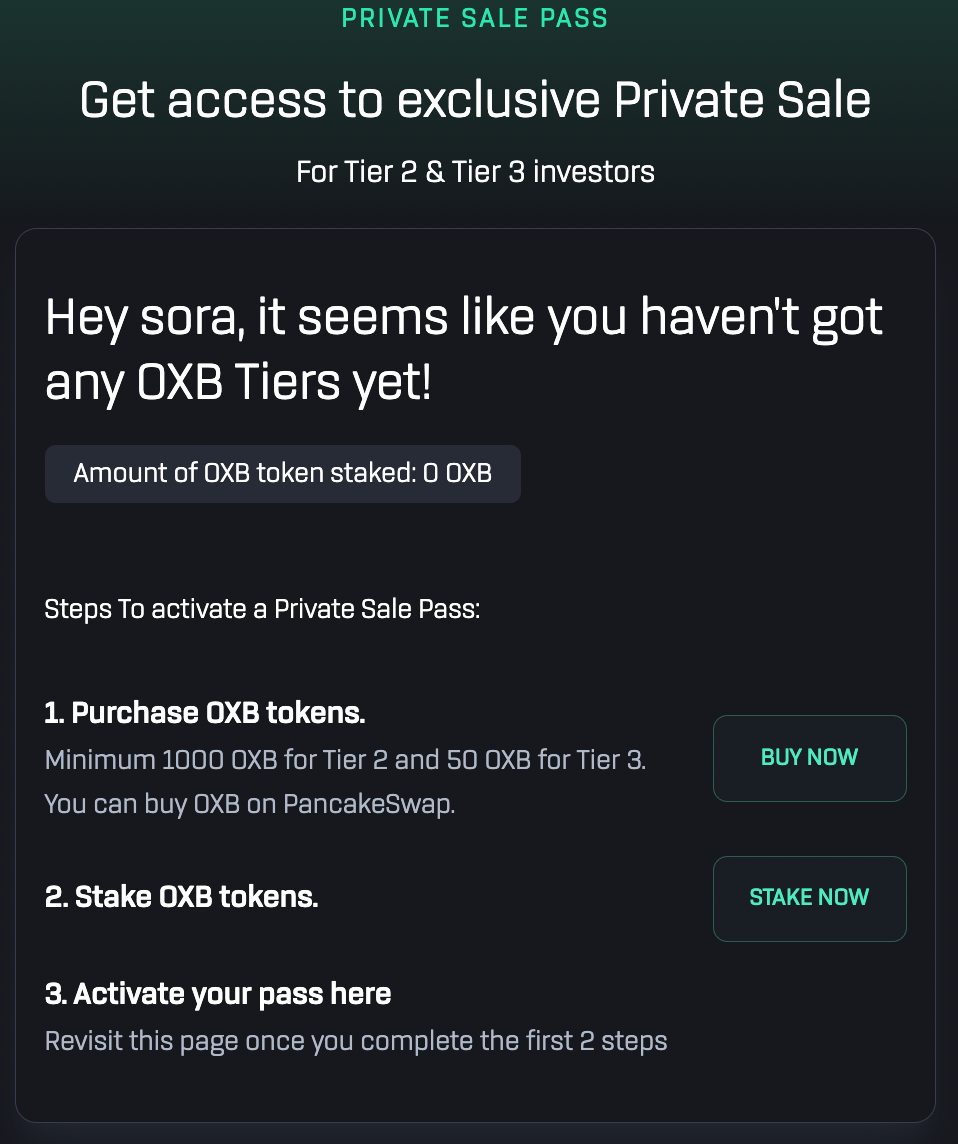This screenshot has width=958, height=1144.
Task: Click the "3. Activate your pass here" title
Action: coord(218,994)
